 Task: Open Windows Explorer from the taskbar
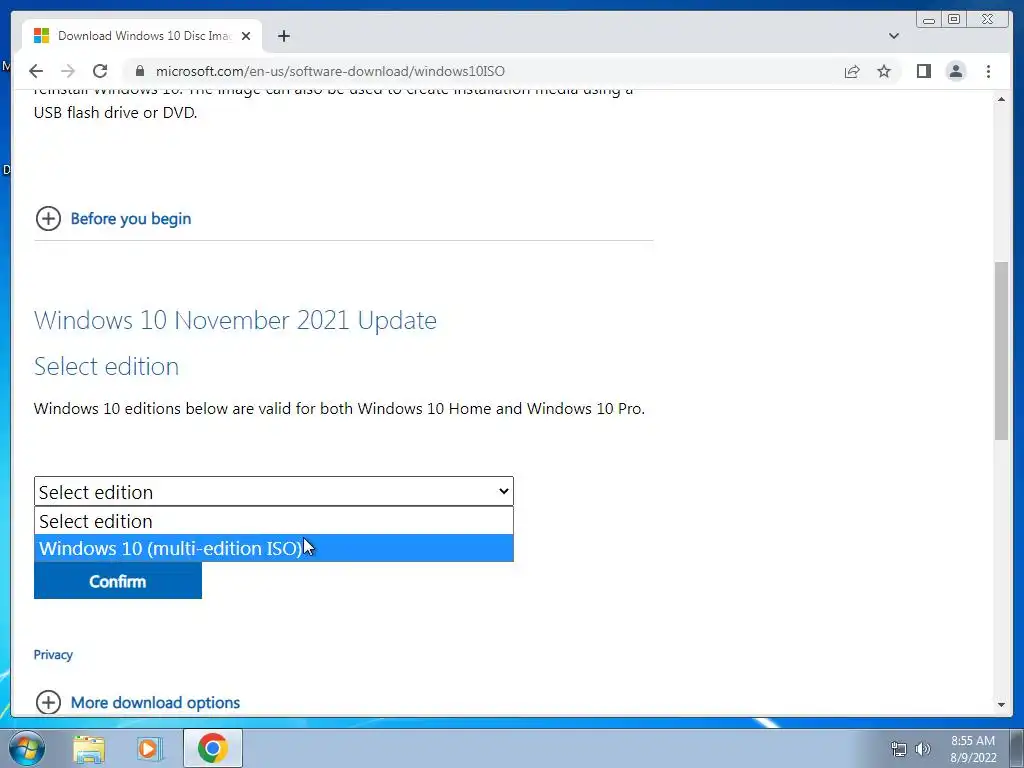click(89, 749)
